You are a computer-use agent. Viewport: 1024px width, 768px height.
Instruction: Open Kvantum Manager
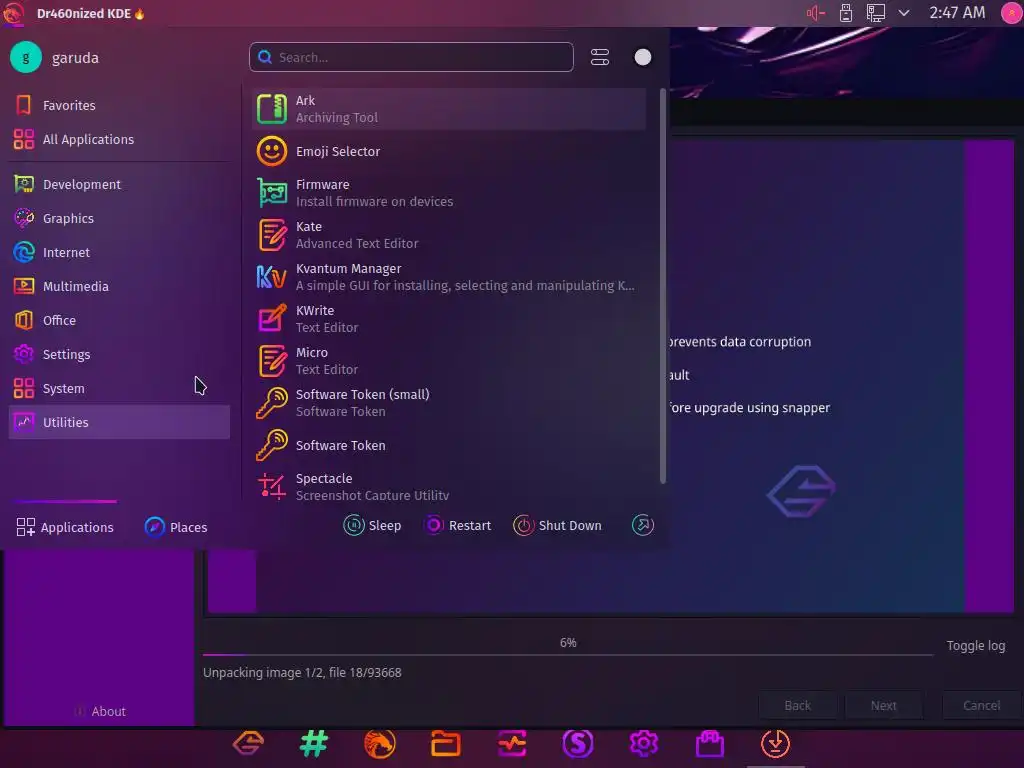tap(449, 277)
